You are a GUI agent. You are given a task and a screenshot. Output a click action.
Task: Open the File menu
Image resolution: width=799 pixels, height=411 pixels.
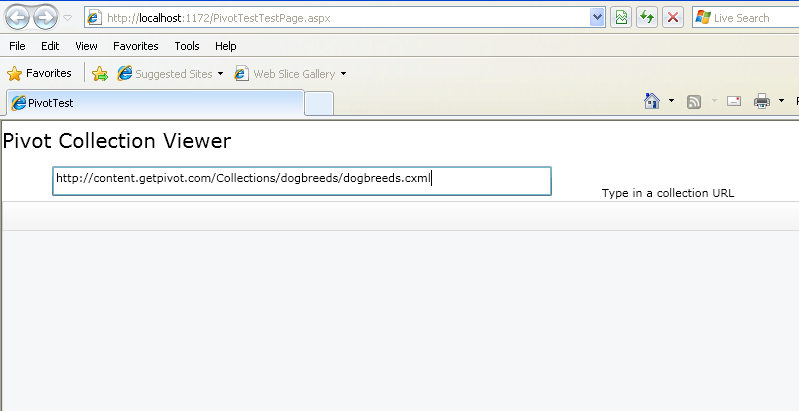click(x=17, y=46)
